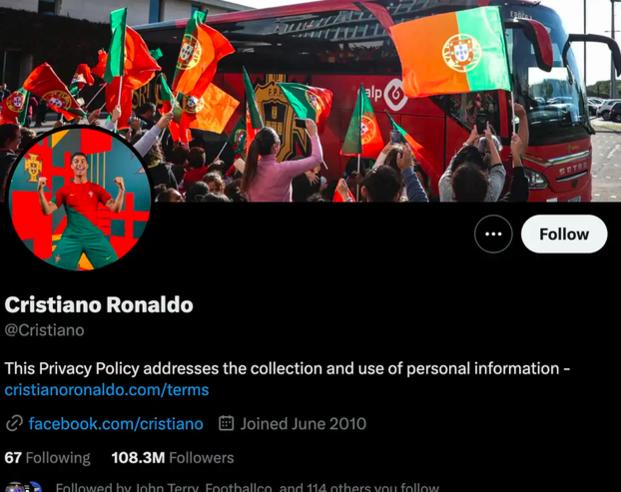This screenshot has width=621, height=492.
Task: Open the cristianoronaldo.com/terms link
Action: [107, 390]
